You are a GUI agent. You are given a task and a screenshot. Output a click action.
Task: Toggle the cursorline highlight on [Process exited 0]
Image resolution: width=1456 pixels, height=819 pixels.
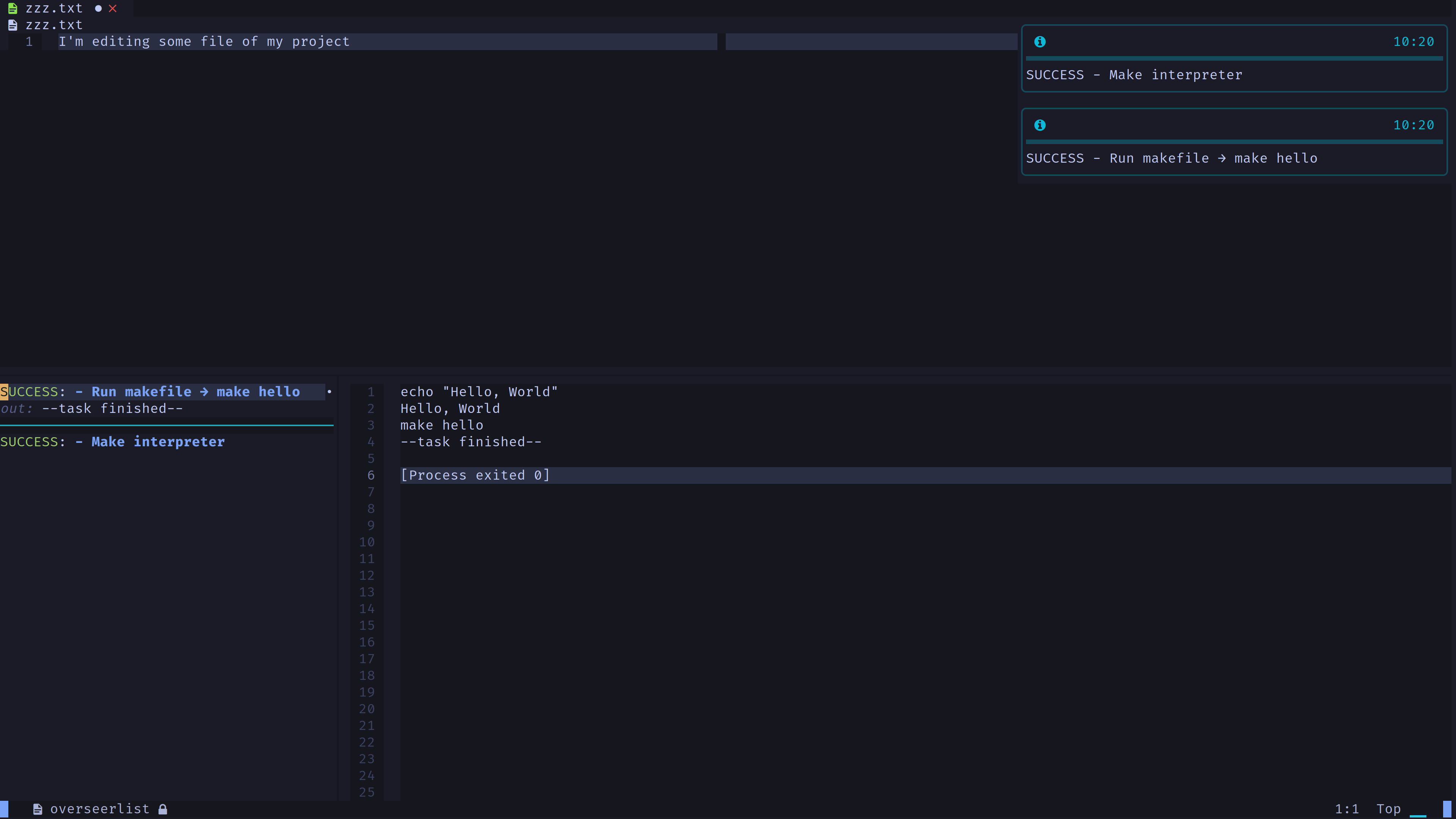pos(475,475)
